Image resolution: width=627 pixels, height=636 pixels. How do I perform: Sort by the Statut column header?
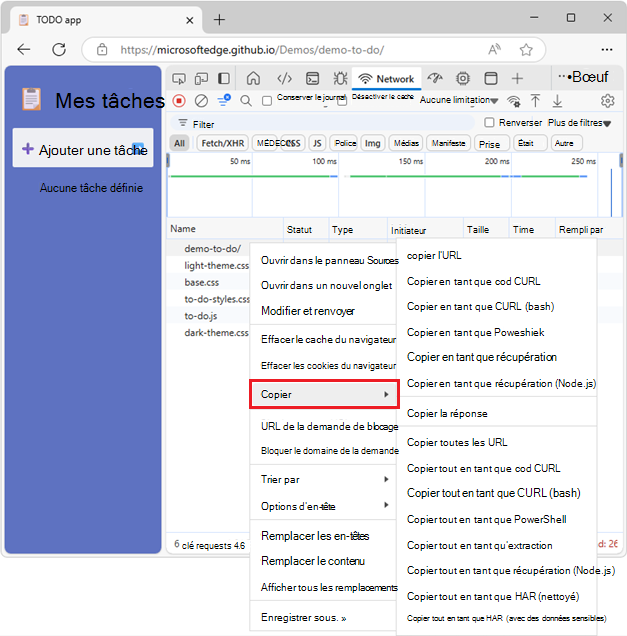pyautogui.click(x=306, y=230)
